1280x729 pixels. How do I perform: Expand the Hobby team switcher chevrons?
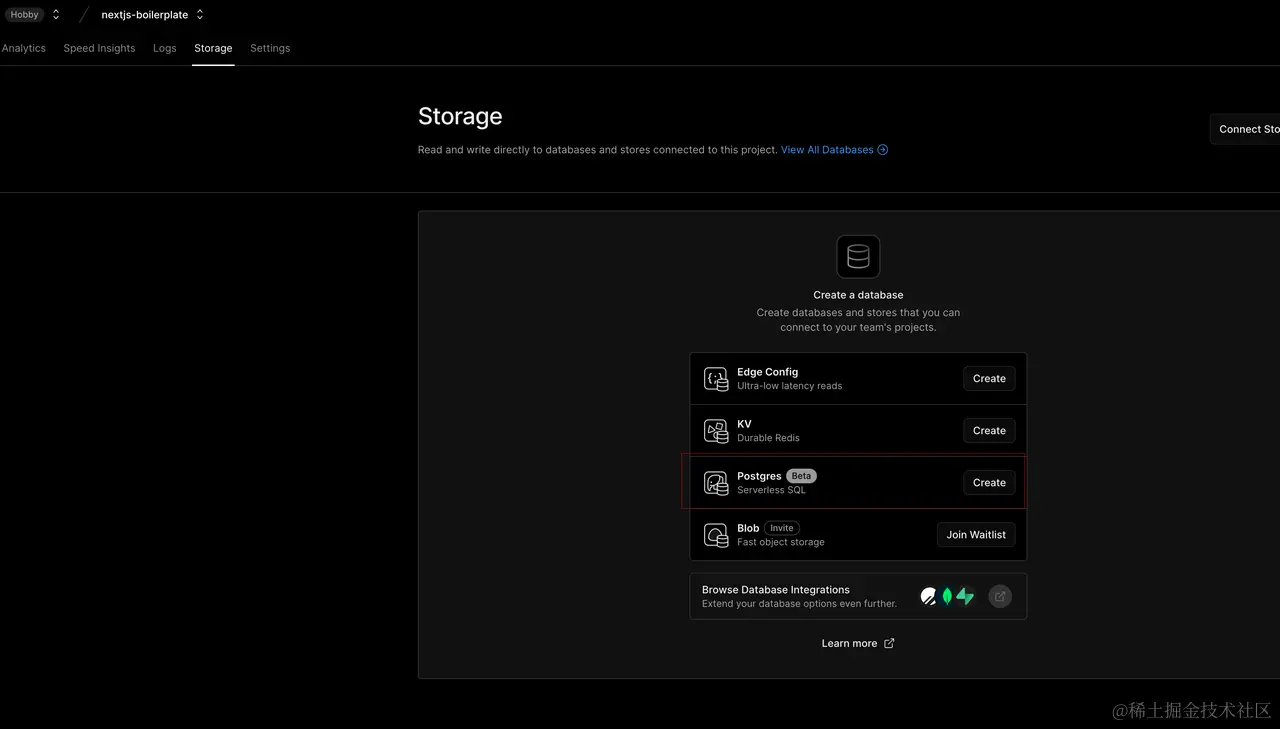coord(56,15)
